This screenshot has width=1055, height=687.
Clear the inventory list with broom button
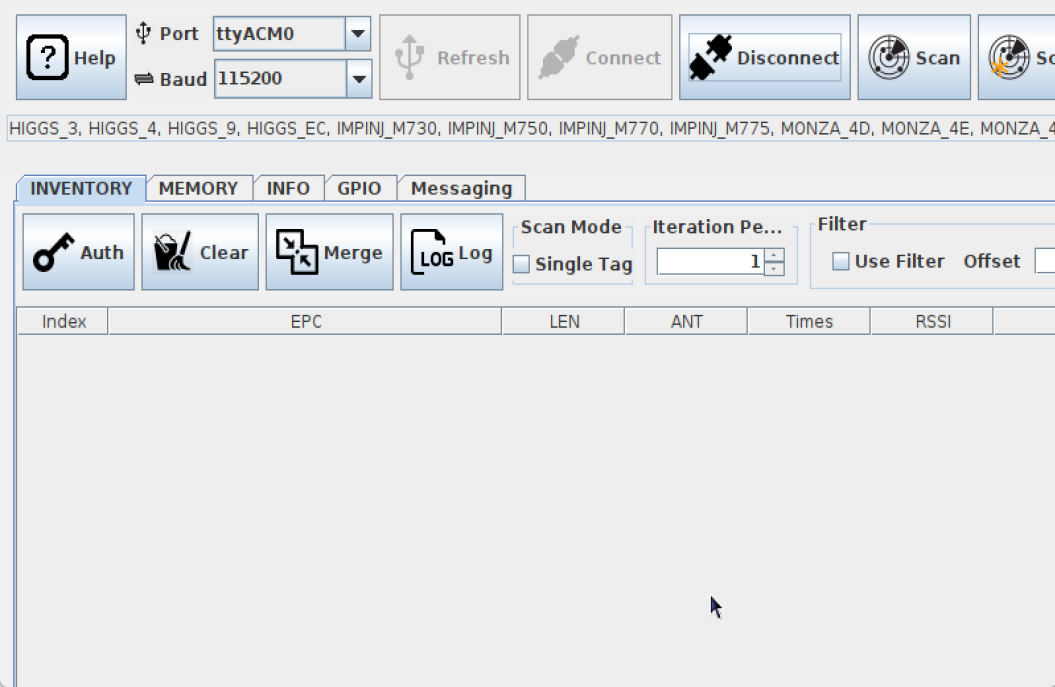[x=200, y=252]
